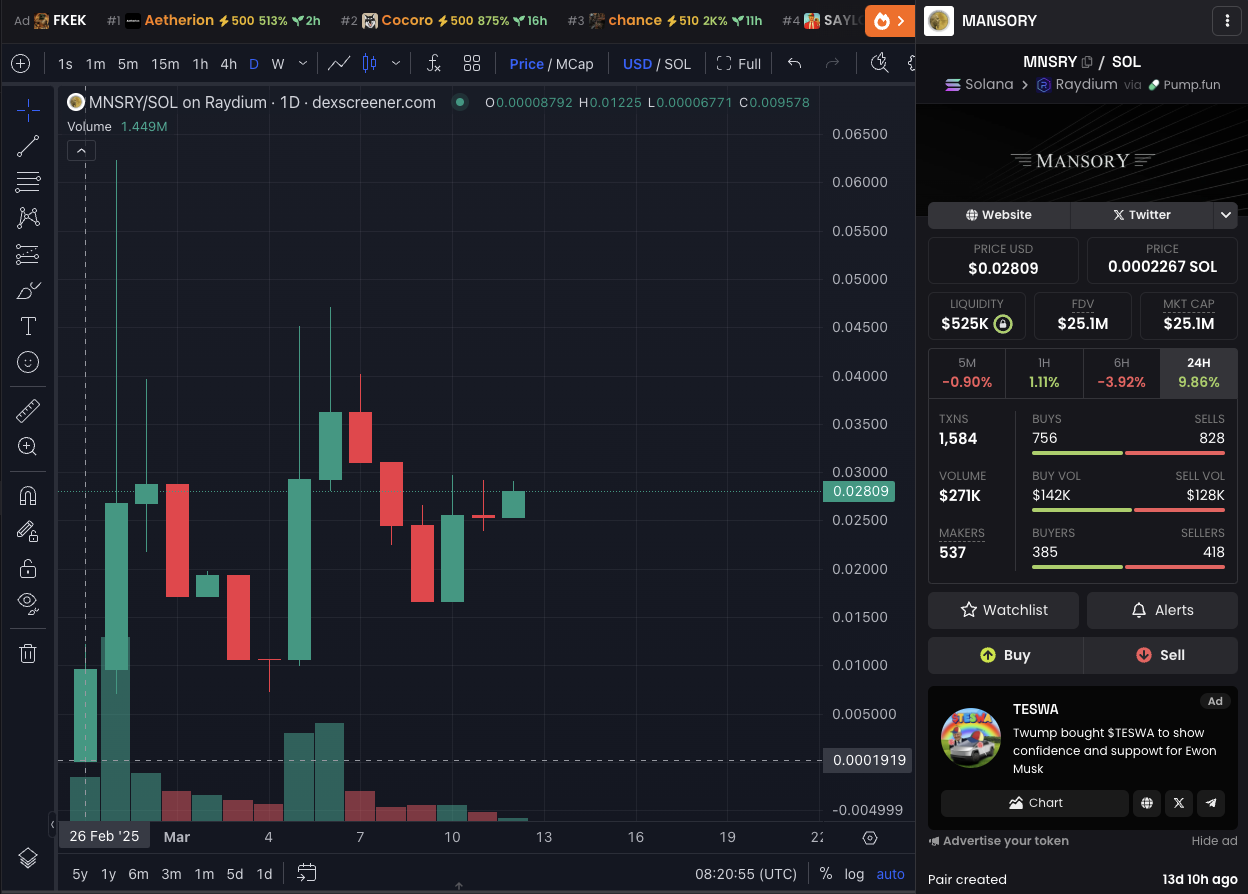Toggle auto scale on price axis
Image resolution: width=1248 pixels, height=894 pixels.
890,873
